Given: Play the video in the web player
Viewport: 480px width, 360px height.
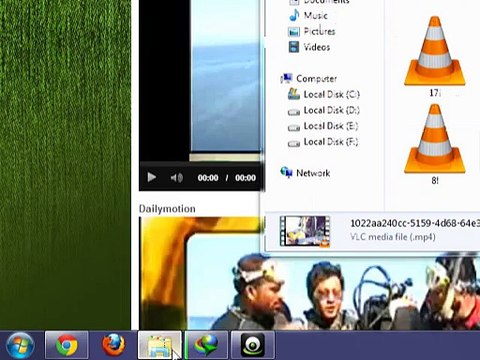Looking at the screenshot, I should [x=152, y=177].
